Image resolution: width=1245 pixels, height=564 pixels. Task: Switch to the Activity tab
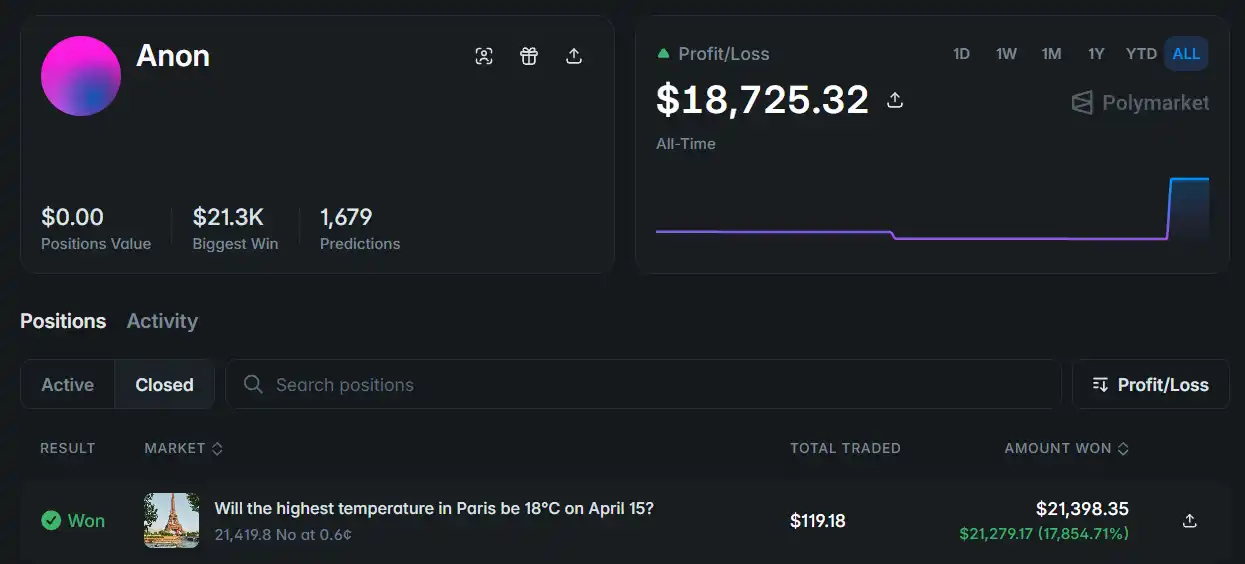(x=162, y=321)
